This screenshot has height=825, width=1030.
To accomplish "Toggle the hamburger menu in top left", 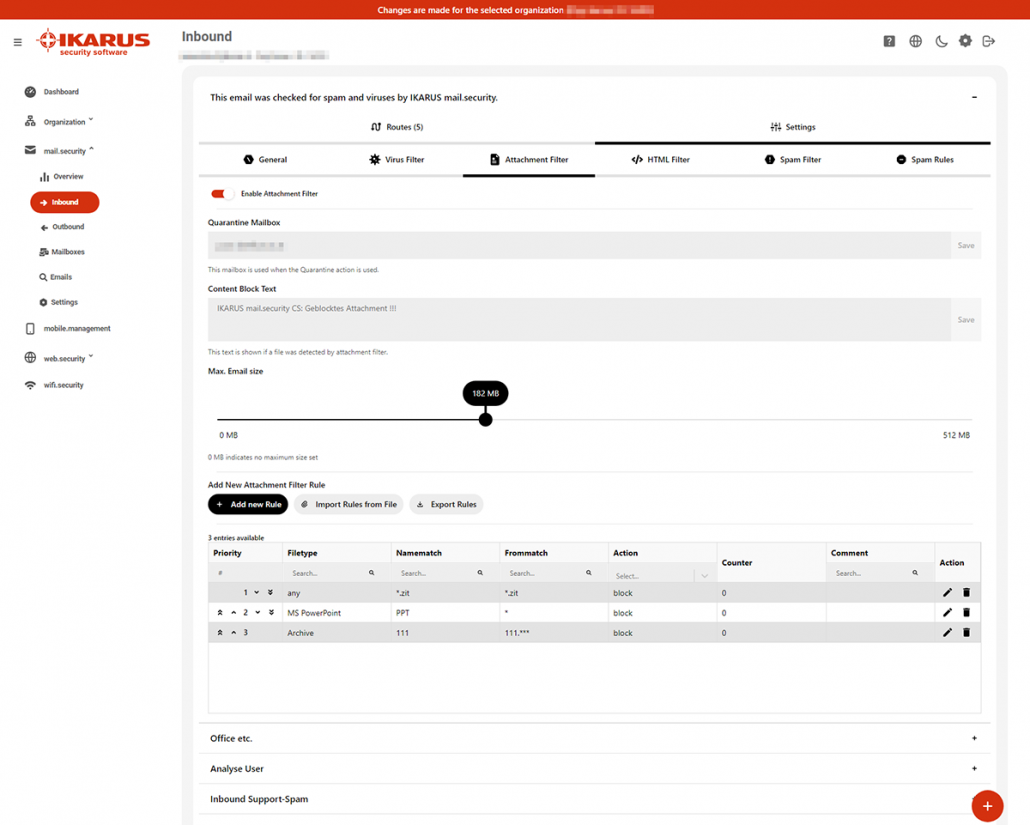I will [17, 42].
